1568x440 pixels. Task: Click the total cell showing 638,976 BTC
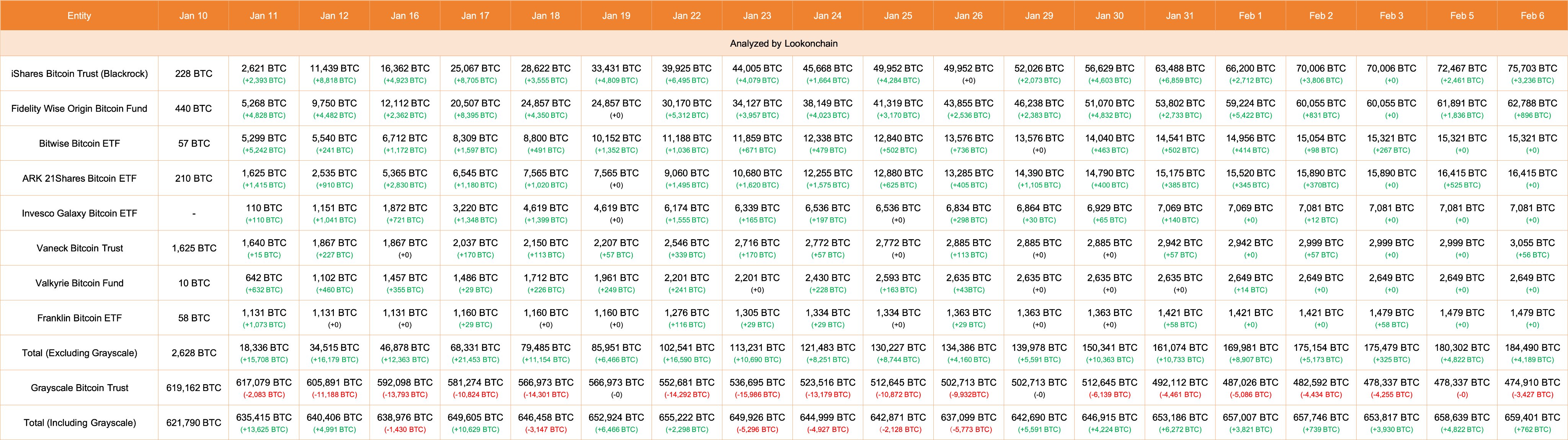click(405, 422)
